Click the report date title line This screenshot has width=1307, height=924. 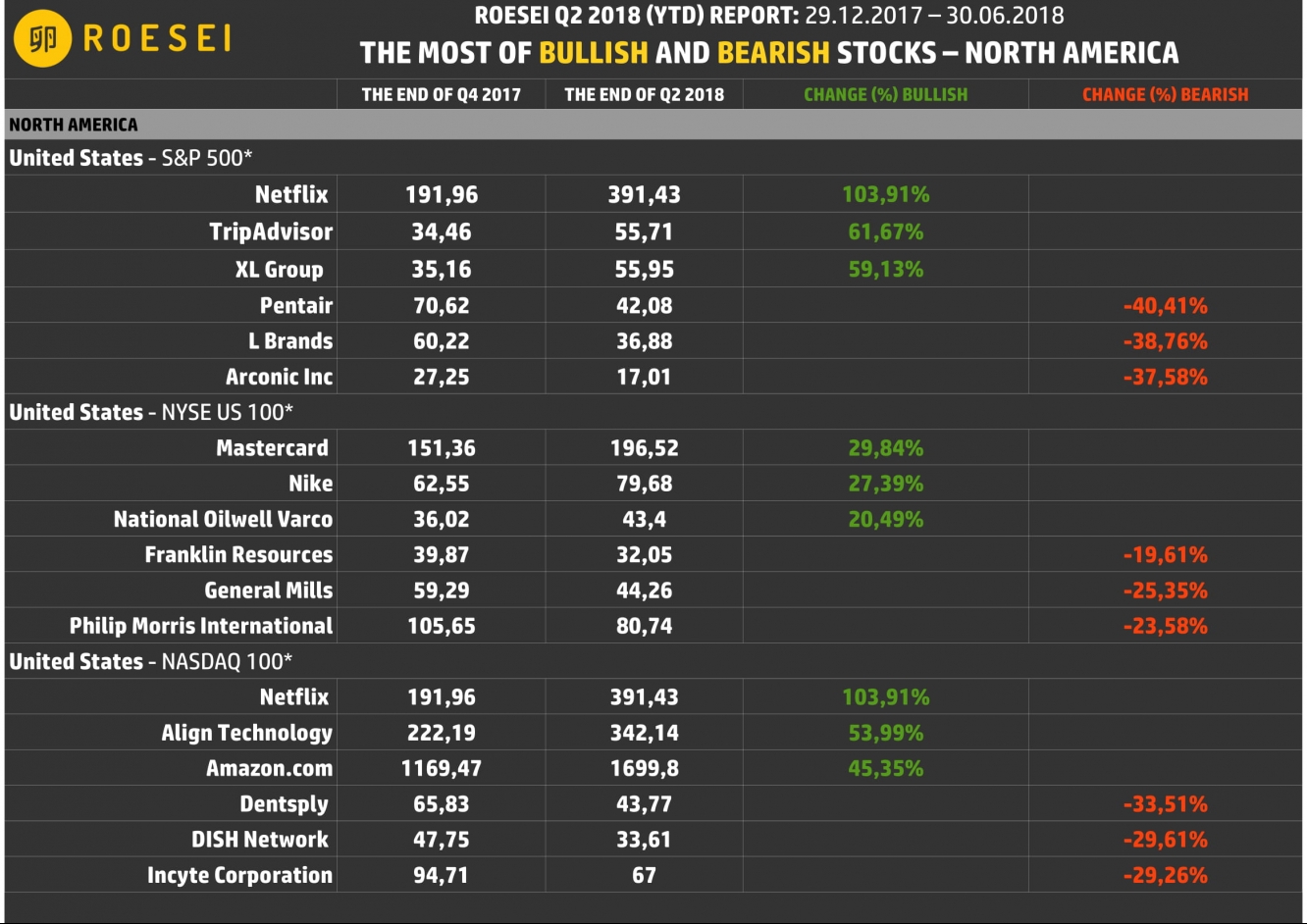tap(769, 16)
